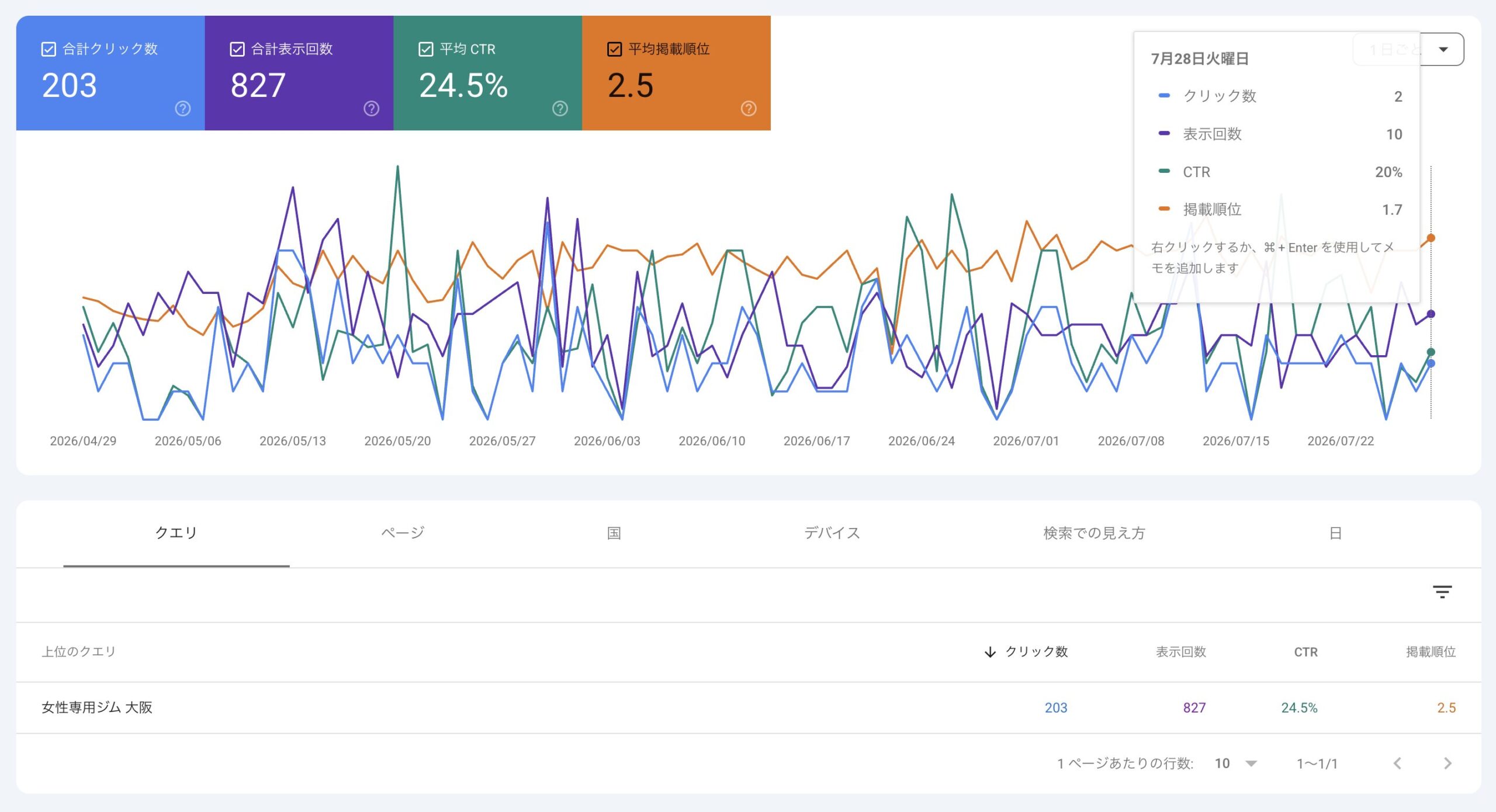Screen dimensions: 1496x812
Task: Select query 女性専用ジム 大阪 row
Action: pos(748,707)
